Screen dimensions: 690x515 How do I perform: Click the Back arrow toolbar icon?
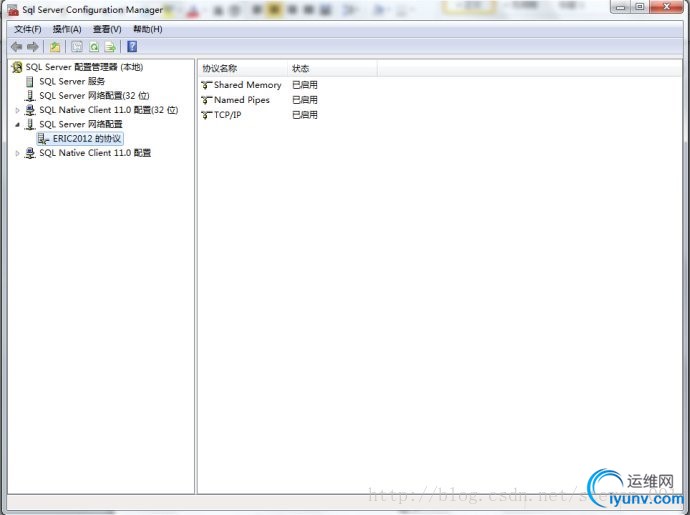click(x=17, y=47)
